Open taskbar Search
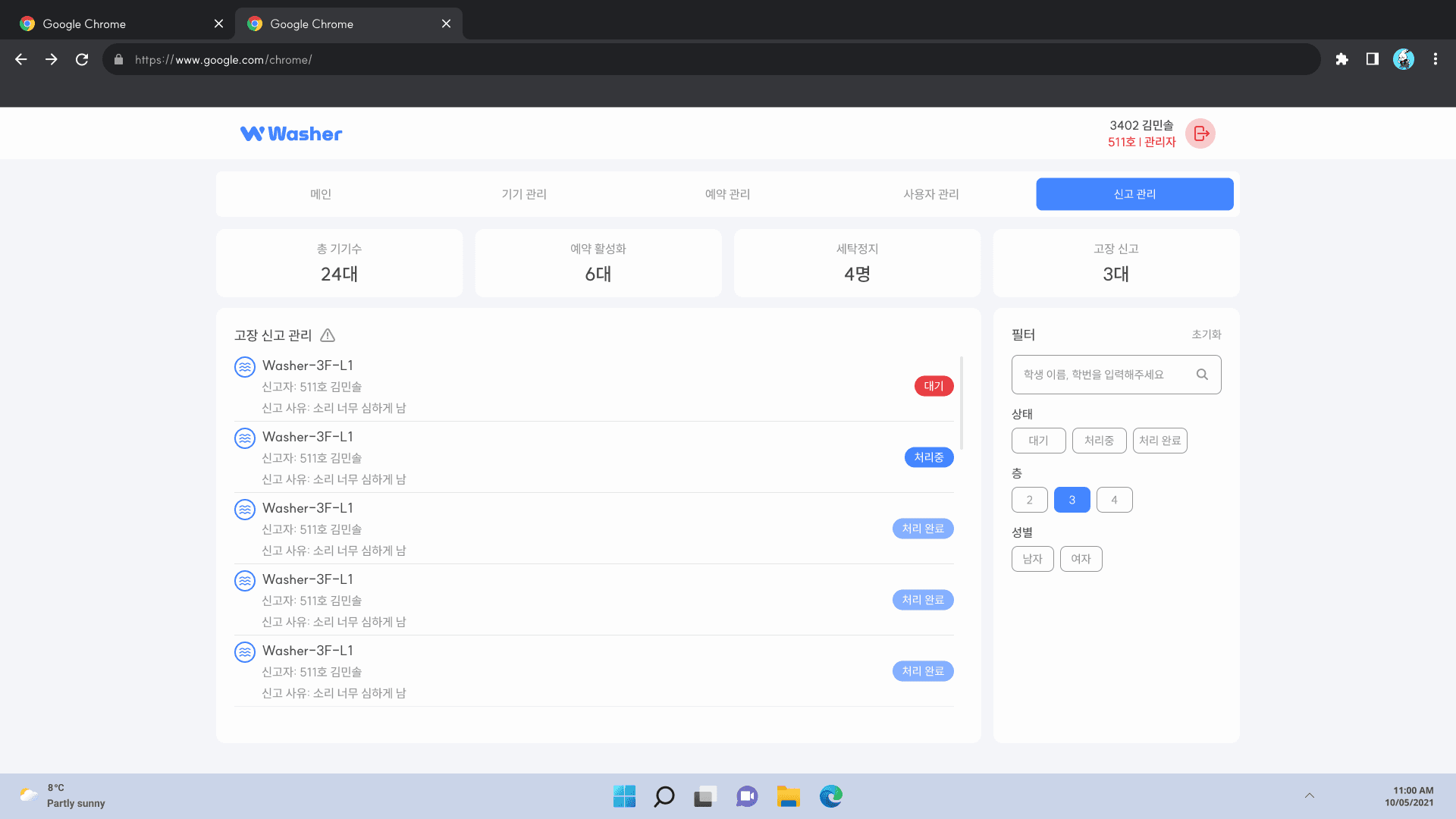 [664, 796]
